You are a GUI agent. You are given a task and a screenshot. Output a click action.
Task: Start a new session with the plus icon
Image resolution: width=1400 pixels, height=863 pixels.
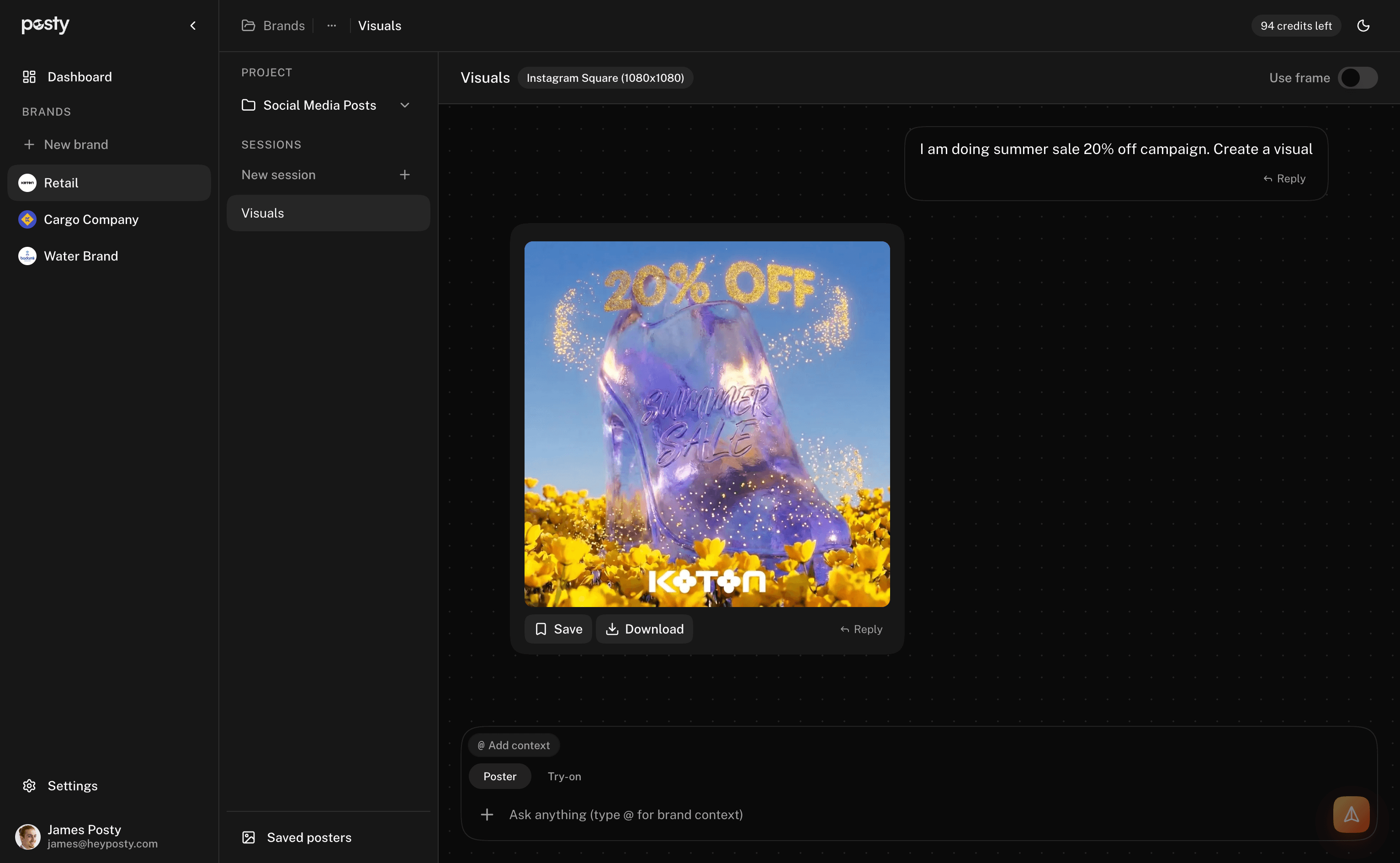click(404, 175)
